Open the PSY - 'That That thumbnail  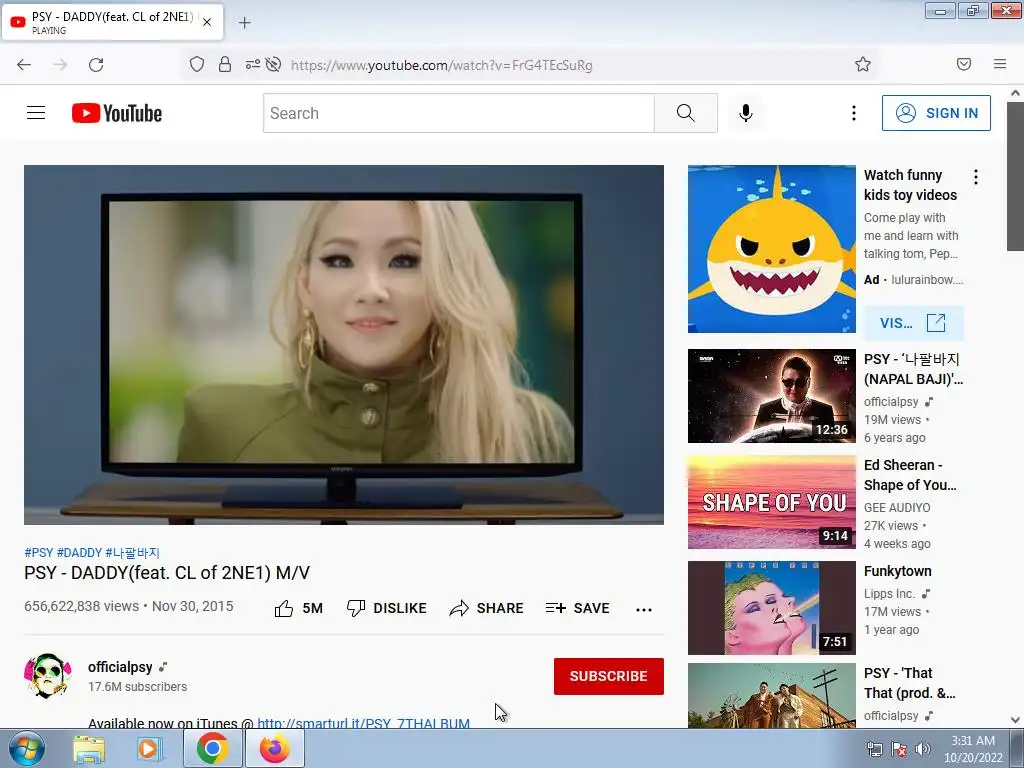point(771,696)
